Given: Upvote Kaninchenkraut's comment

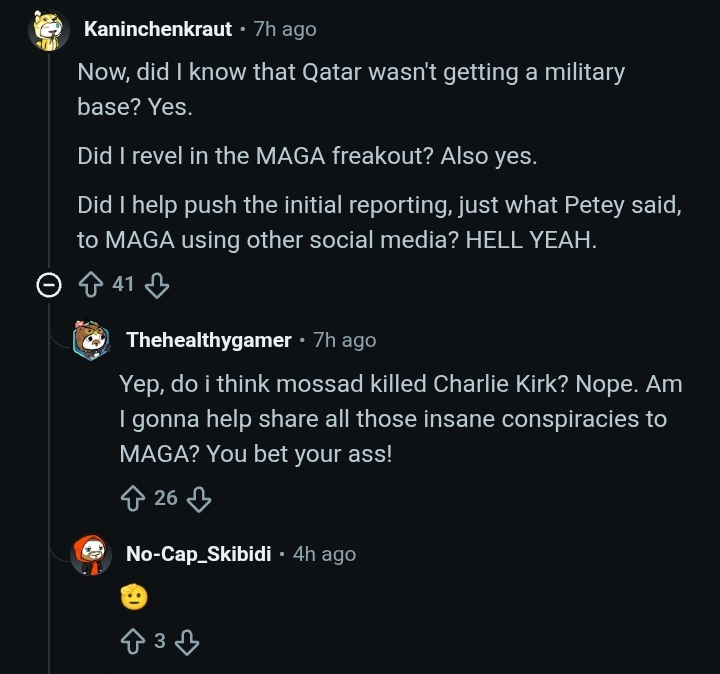Looking at the screenshot, I should [x=92, y=285].
